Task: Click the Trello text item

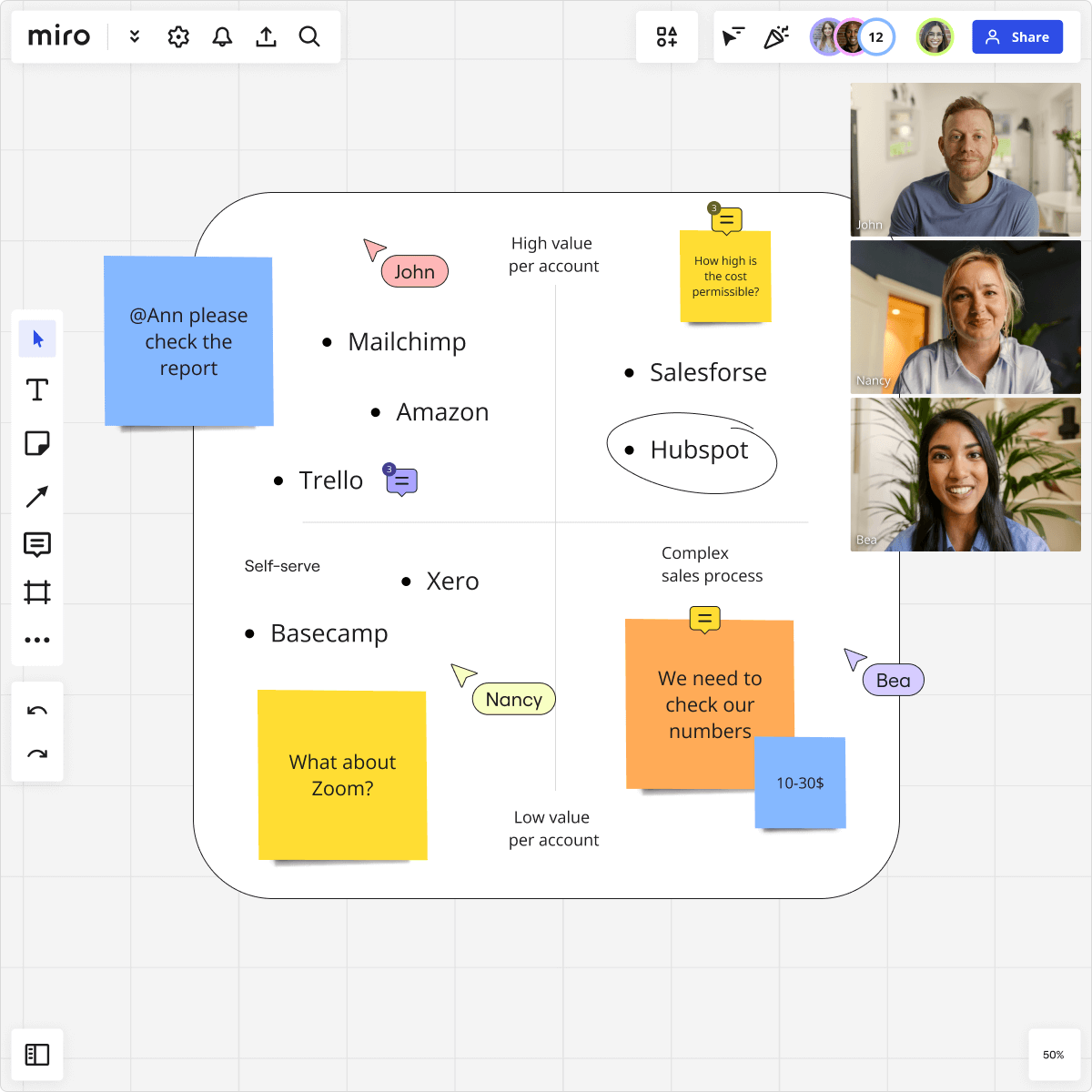Action: [x=330, y=480]
